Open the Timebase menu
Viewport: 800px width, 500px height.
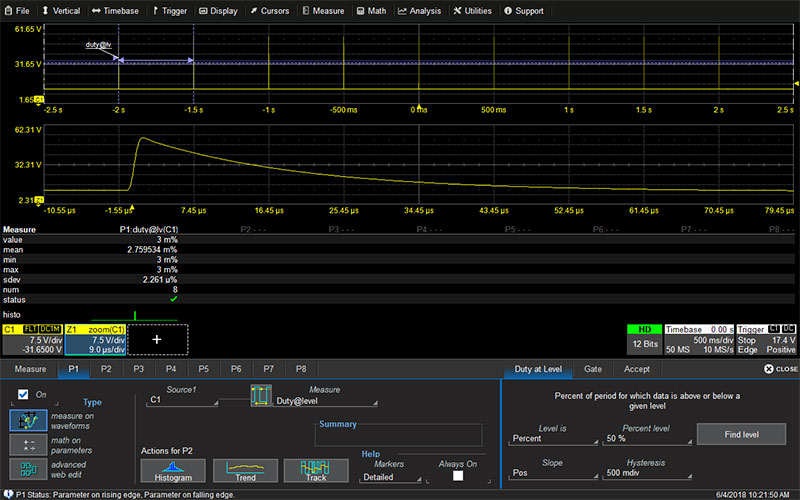coord(115,11)
